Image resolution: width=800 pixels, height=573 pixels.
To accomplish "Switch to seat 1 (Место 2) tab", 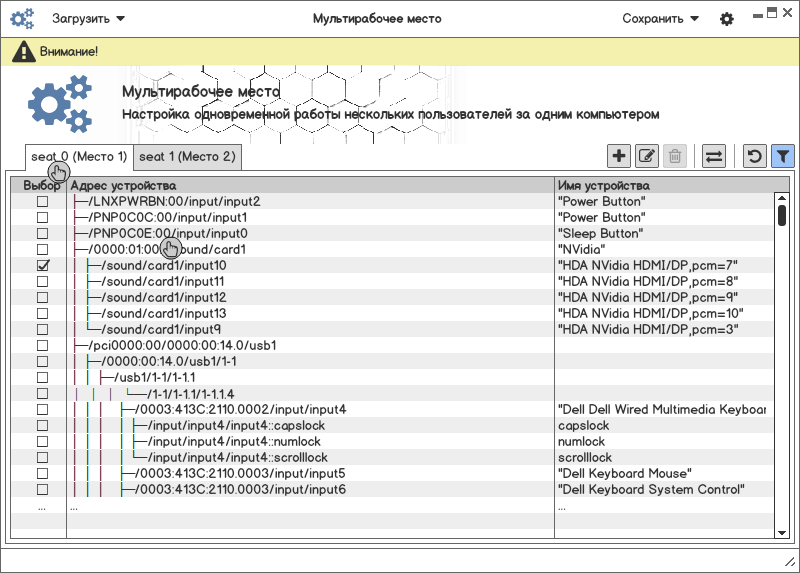I will click(187, 157).
